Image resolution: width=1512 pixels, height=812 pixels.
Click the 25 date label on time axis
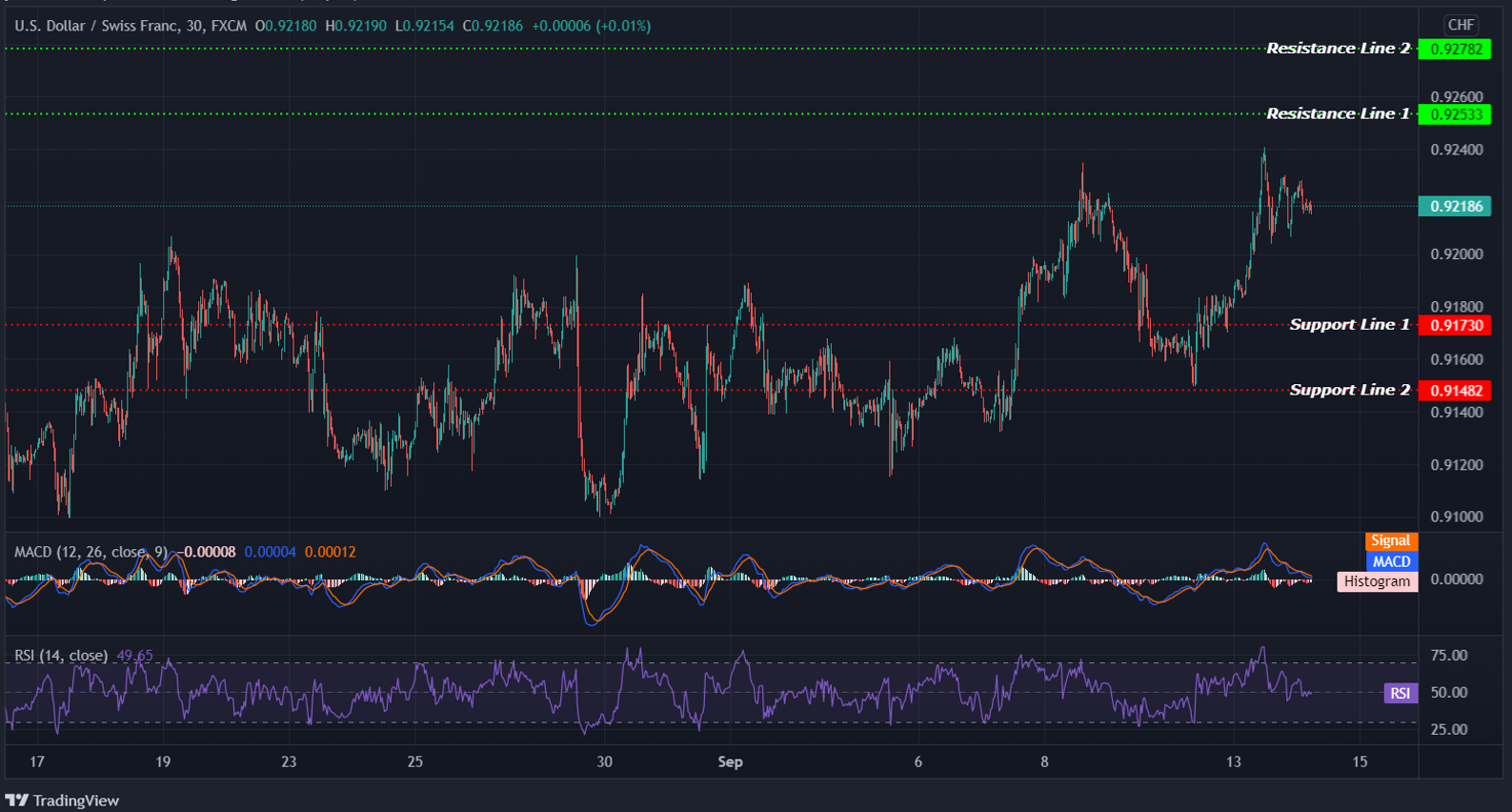pyautogui.click(x=414, y=761)
